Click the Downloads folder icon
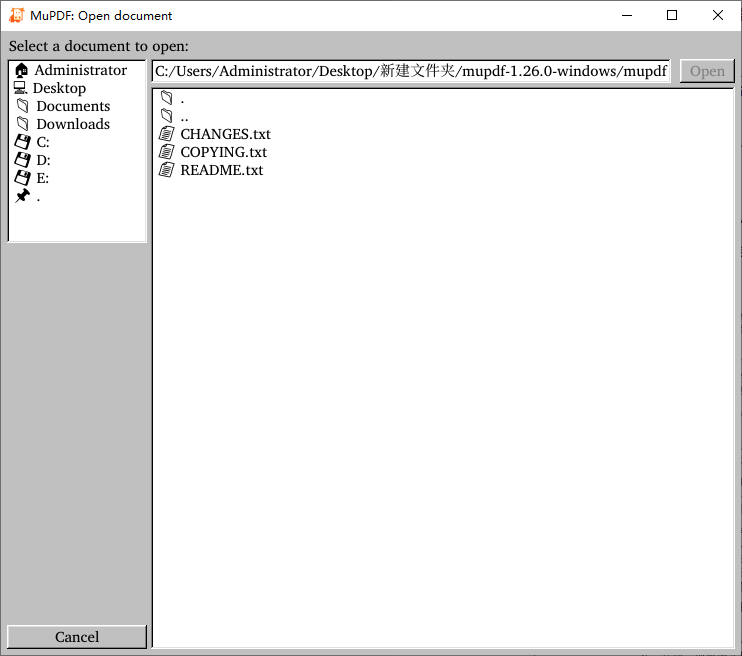The height and width of the screenshot is (656, 742). point(22,124)
